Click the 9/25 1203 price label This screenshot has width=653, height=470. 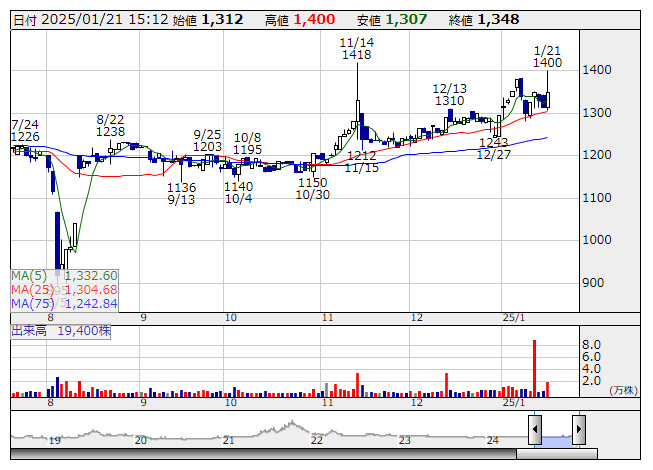tap(207, 141)
